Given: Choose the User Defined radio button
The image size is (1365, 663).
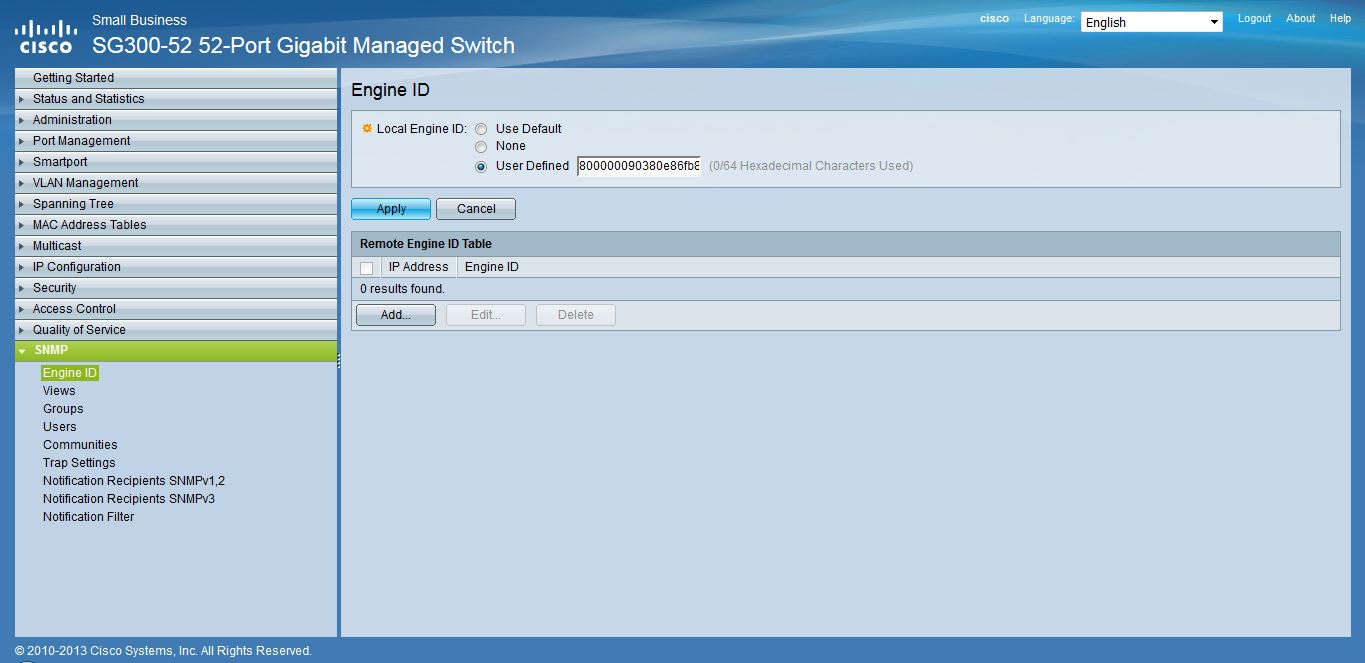Looking at the screenshot, I should 482,166.
